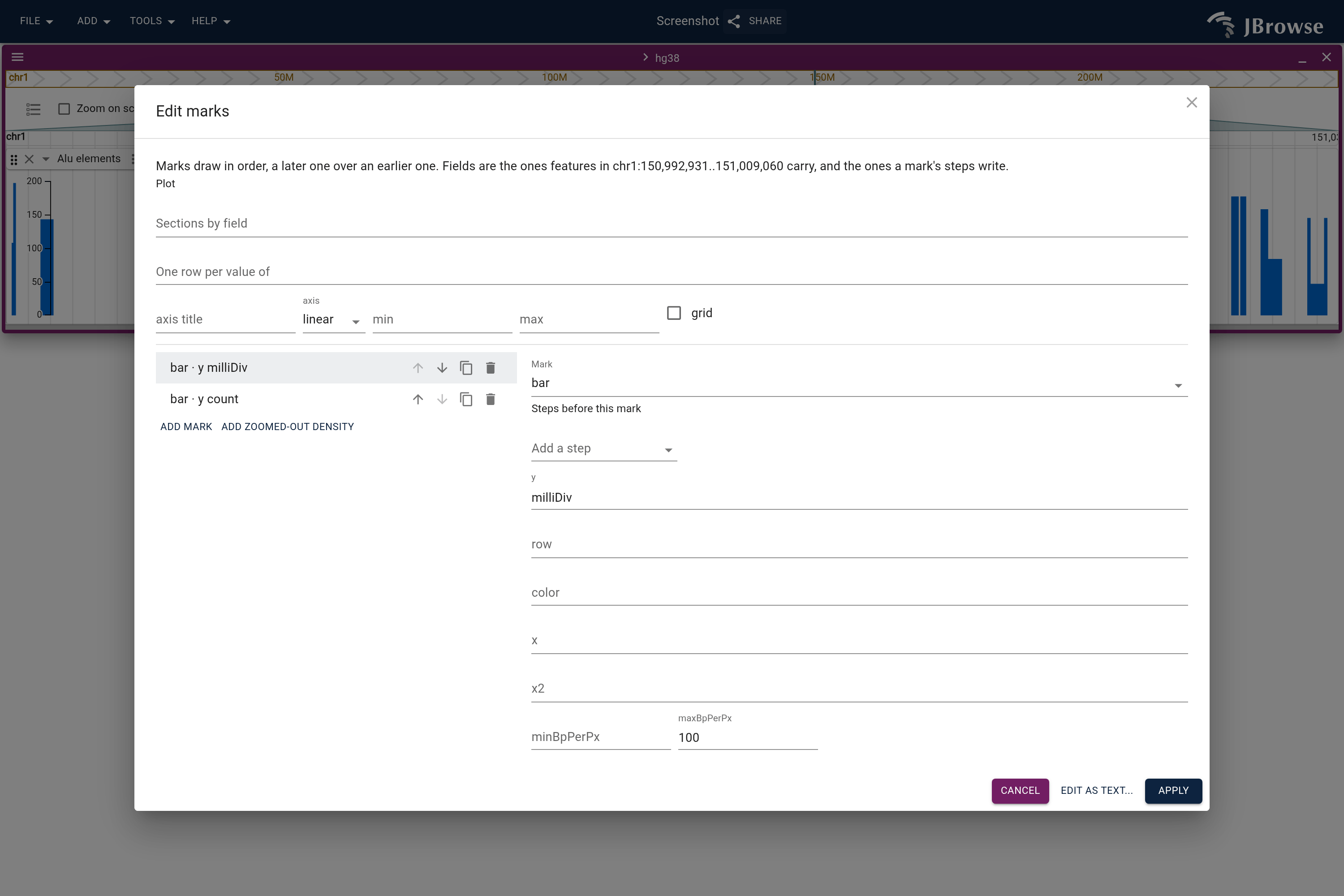The image size is (1344, 896).
Task: Open the FILE menu
Action: pos(36,21)
